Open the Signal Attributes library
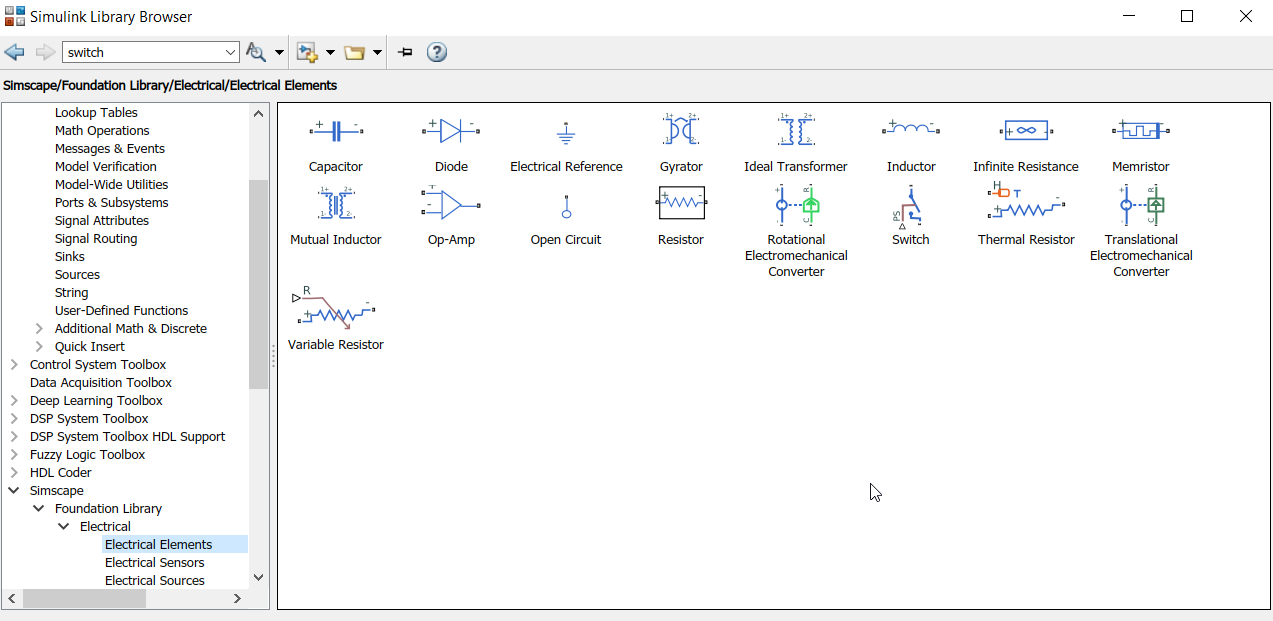1273x621 pixels. tap(102, 220)
